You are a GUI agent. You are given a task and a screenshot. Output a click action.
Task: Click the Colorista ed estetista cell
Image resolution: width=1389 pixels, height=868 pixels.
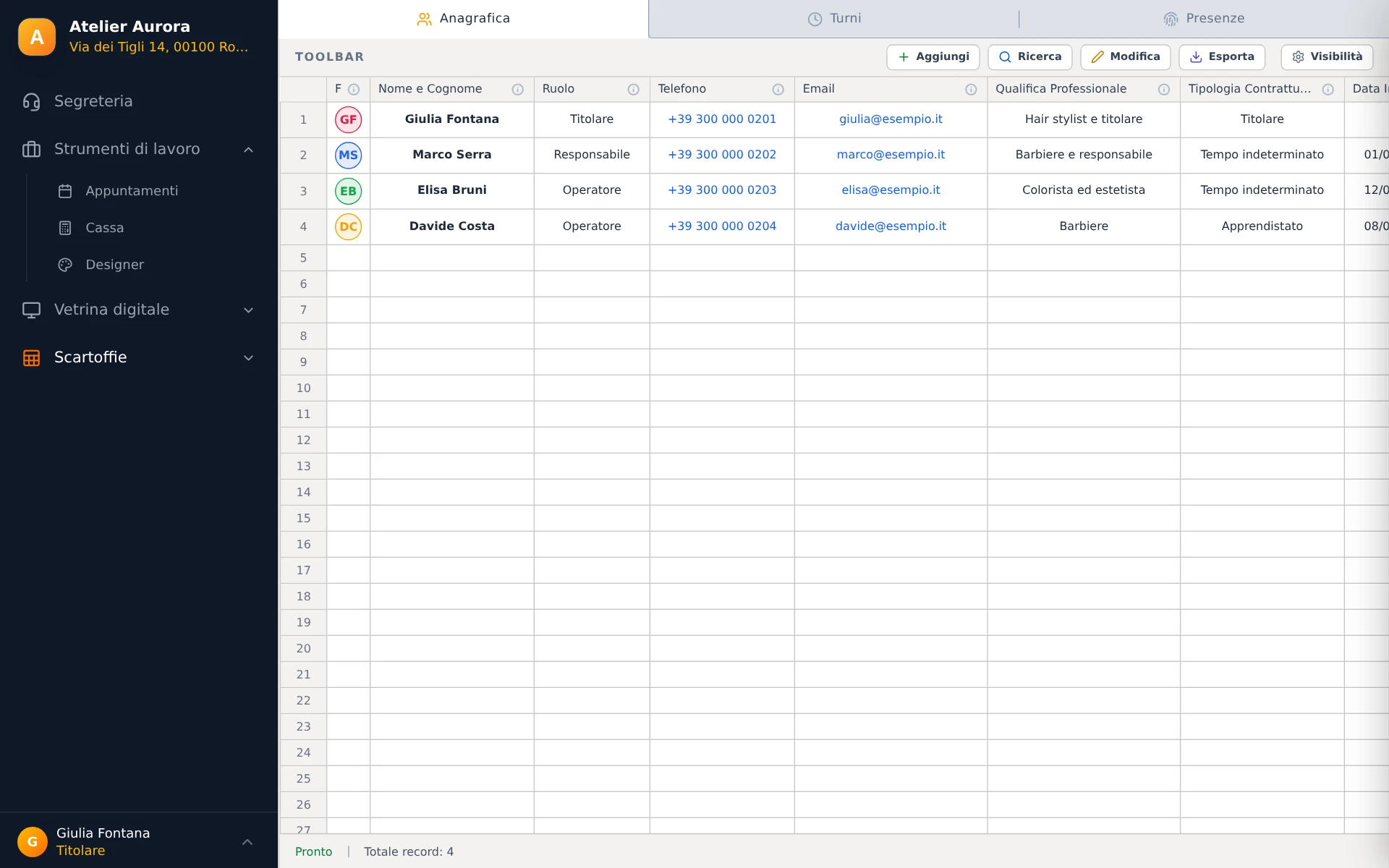click(x=1084, y=190)
